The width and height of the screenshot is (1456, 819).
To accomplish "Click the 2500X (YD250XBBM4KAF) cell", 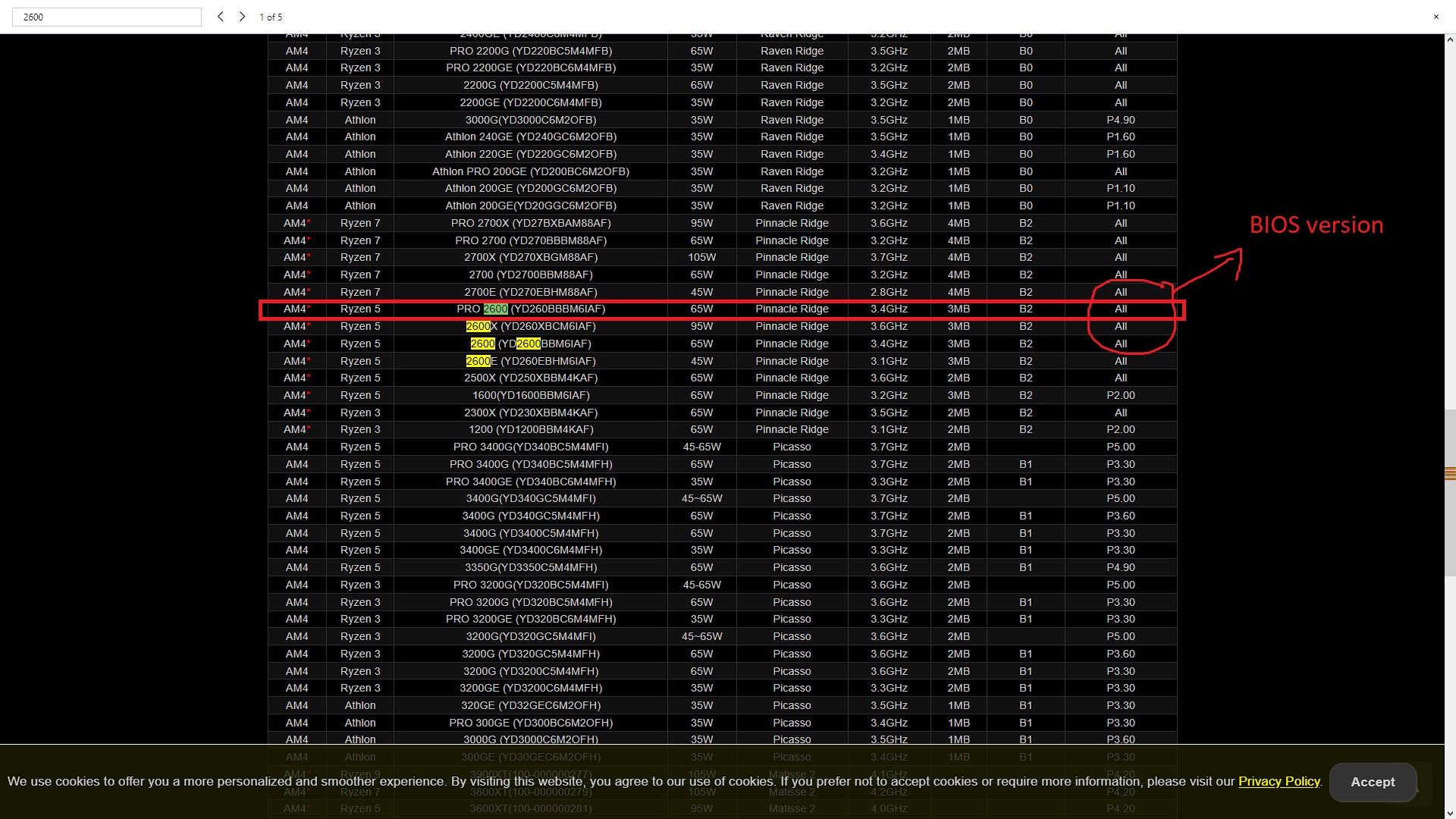I will [531, 378].
